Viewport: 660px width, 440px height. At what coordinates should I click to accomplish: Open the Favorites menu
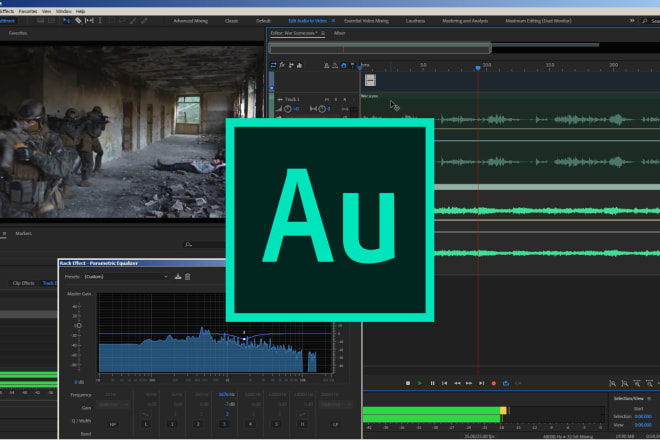coord(28,11)
